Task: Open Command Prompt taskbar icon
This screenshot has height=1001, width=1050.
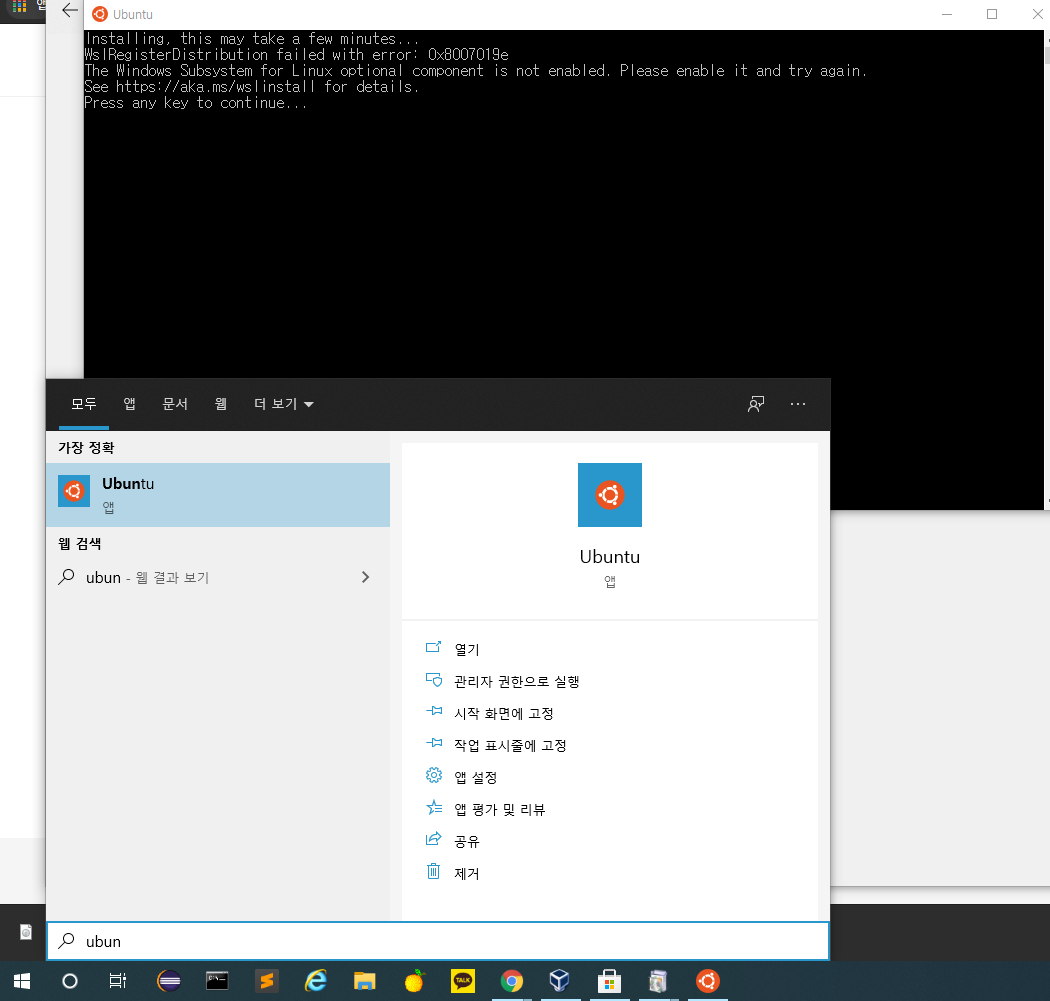Action: (217, 982)
